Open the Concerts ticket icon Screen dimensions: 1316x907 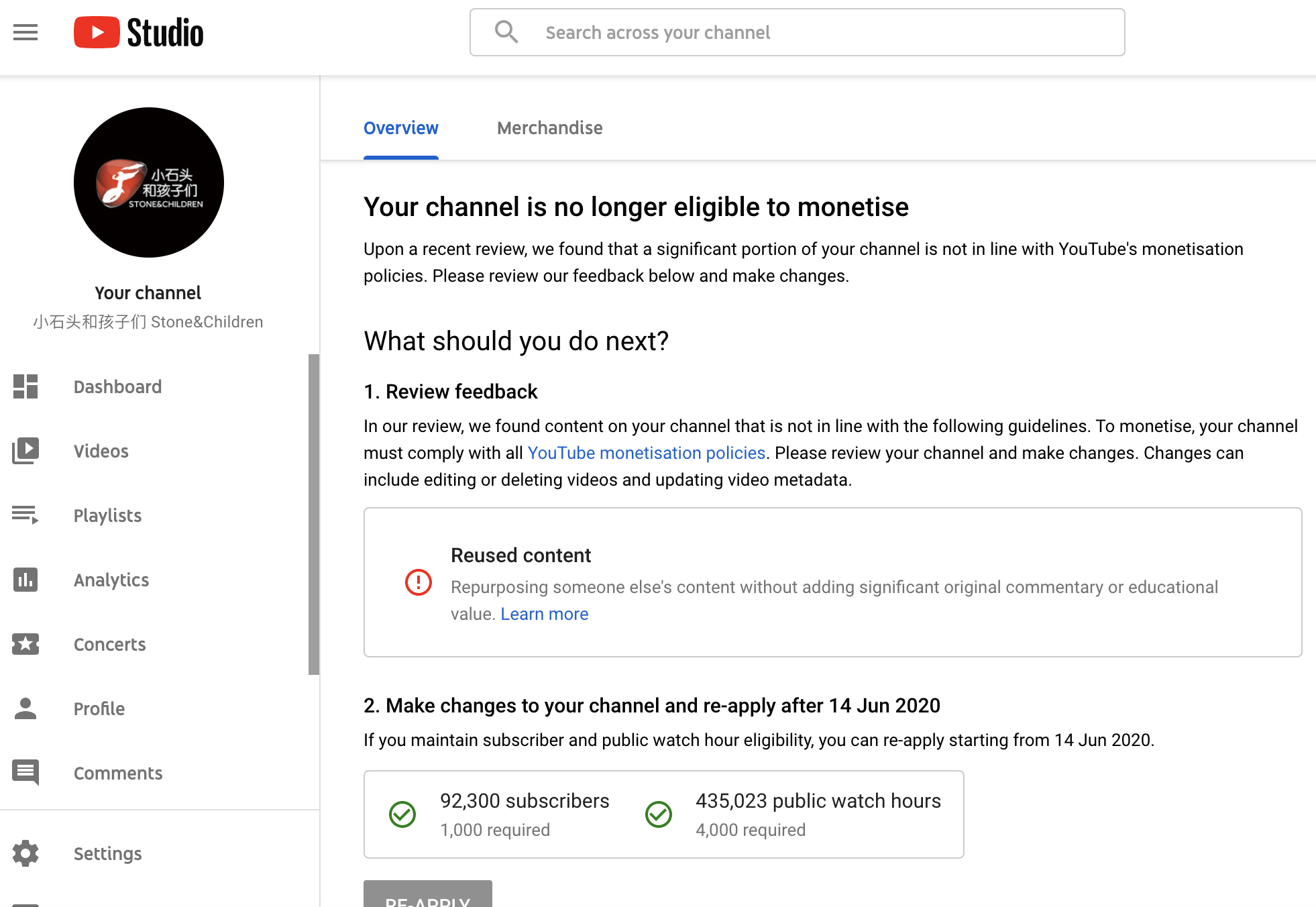click(25, 644)
